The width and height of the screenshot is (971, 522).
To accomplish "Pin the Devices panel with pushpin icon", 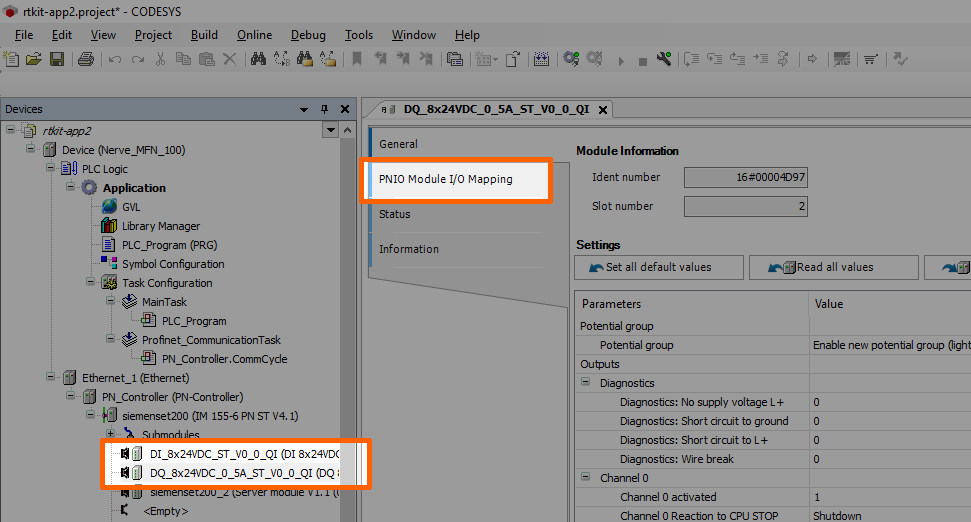I will (x=324, y=109).
